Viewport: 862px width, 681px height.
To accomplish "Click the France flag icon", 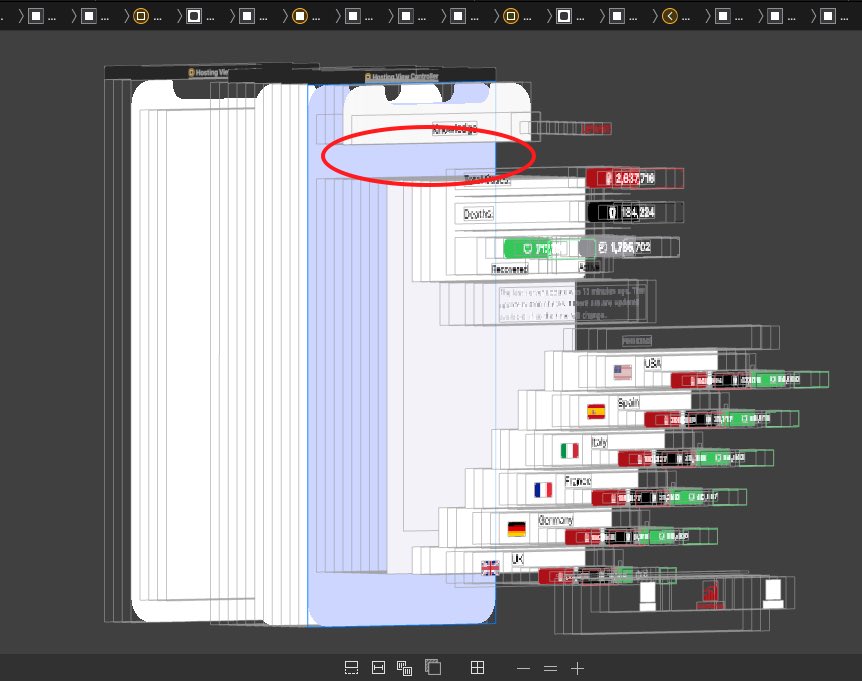I will coord(545,488).
